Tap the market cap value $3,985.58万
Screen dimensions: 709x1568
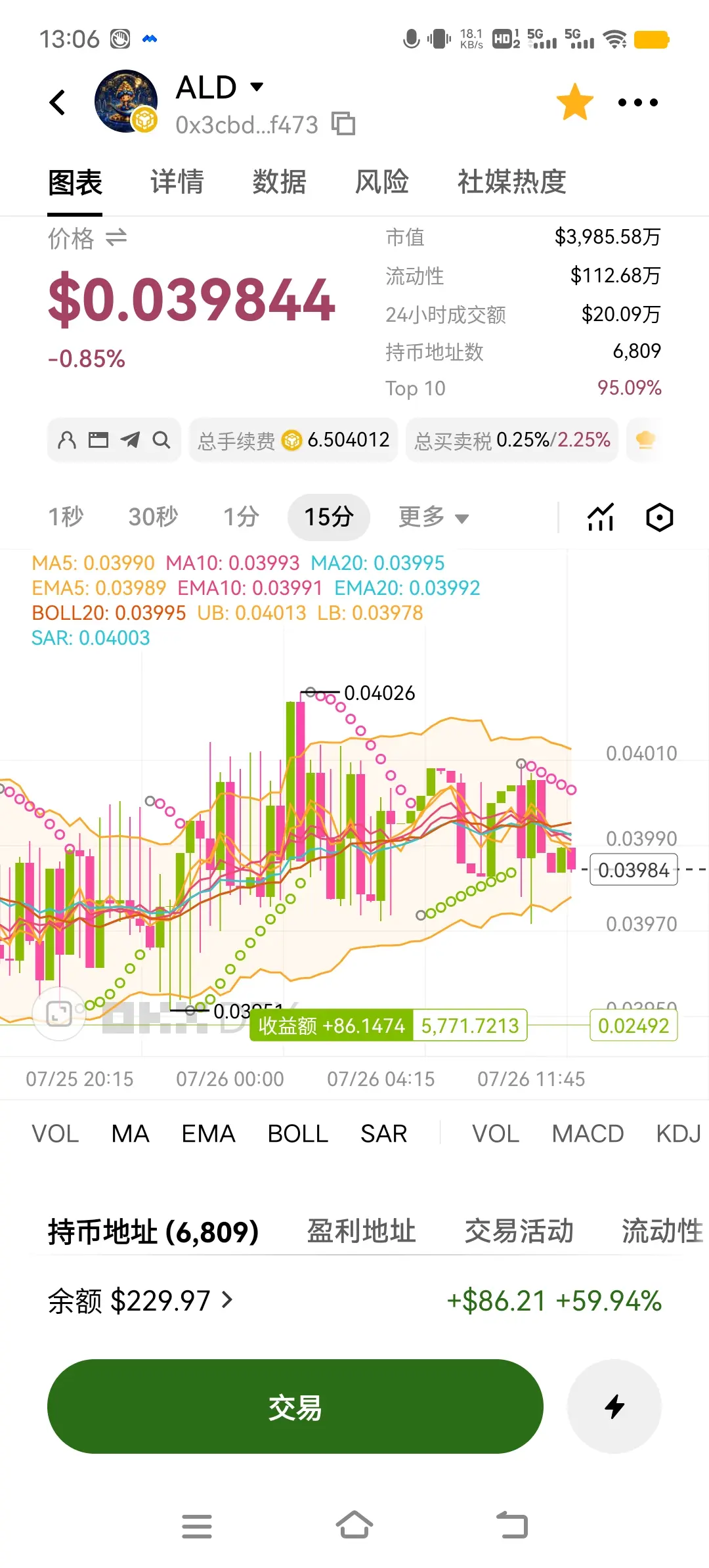pos(608,236)
